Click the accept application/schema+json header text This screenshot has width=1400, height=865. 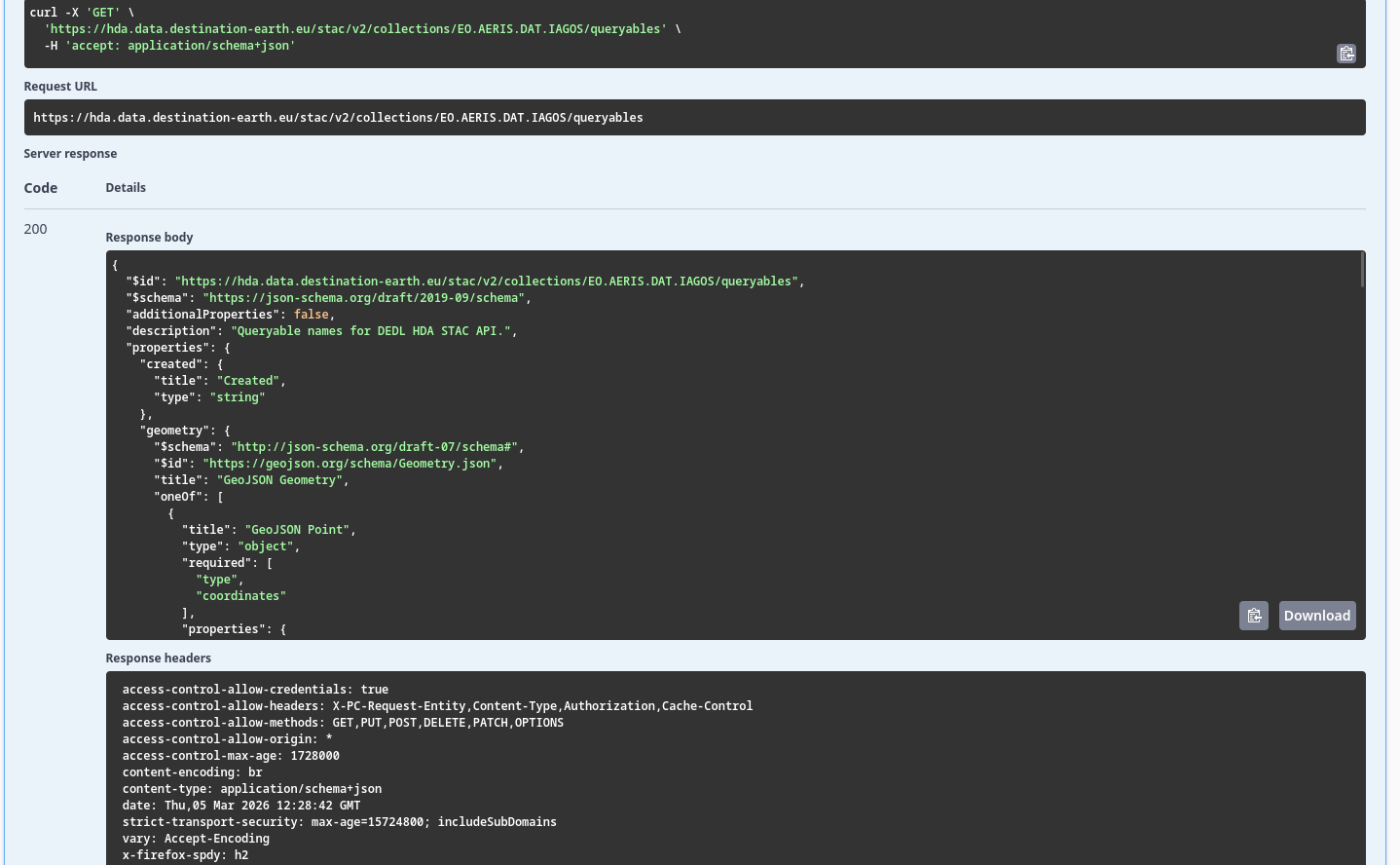180,45
